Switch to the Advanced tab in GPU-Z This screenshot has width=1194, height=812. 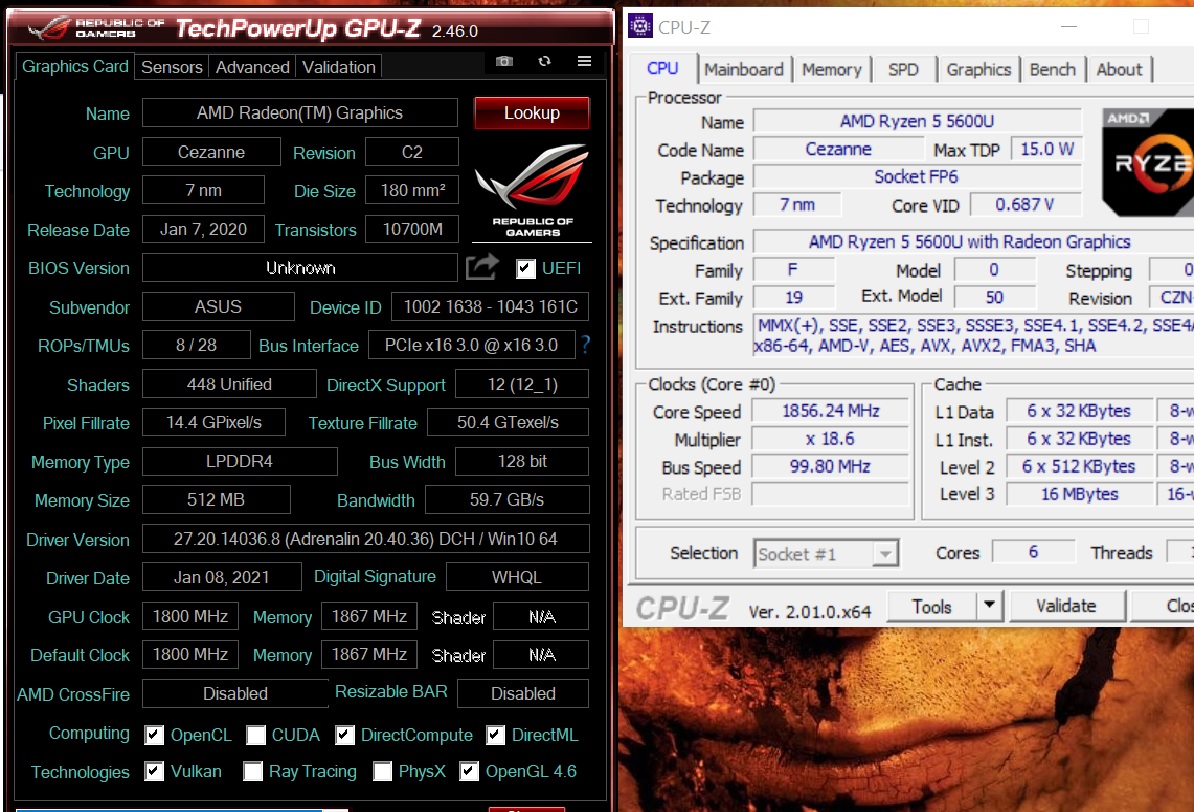click(253, 67)
